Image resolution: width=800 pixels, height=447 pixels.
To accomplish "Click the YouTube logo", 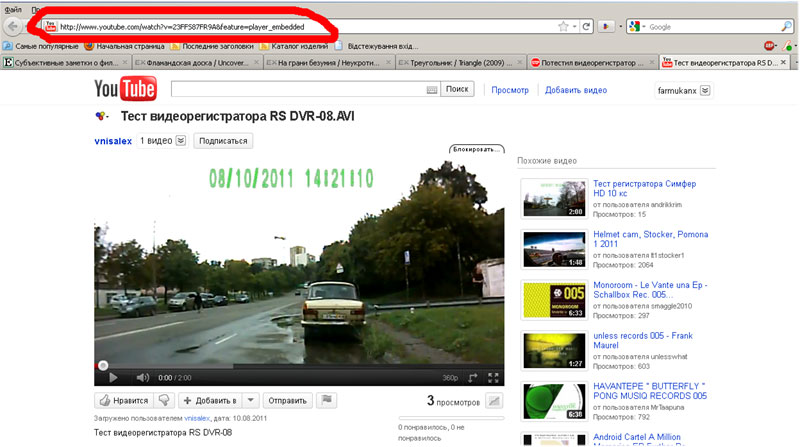I will pyautogui.click(x=125, y=89).
